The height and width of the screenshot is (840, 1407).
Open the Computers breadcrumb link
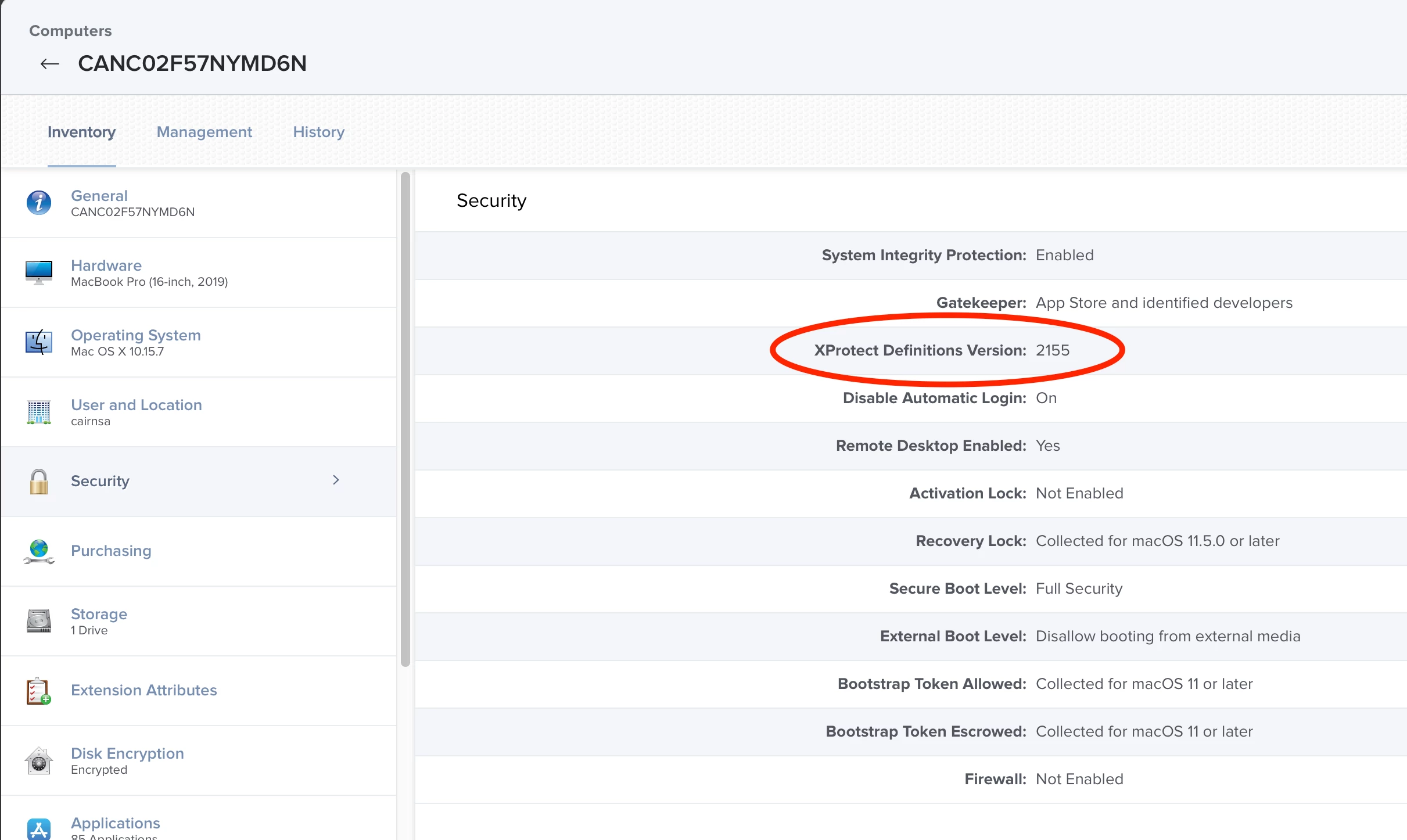(70, 31)
